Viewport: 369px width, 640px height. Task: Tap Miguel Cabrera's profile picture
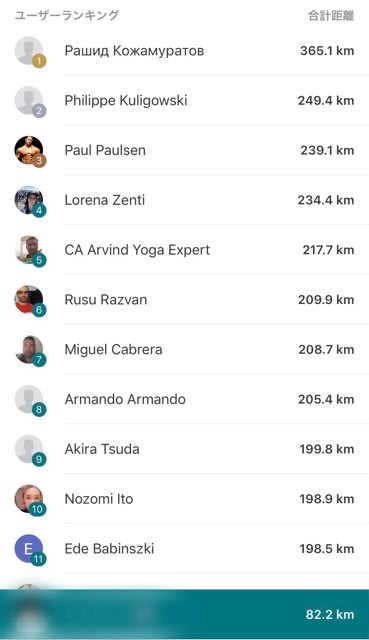point(29,350)
